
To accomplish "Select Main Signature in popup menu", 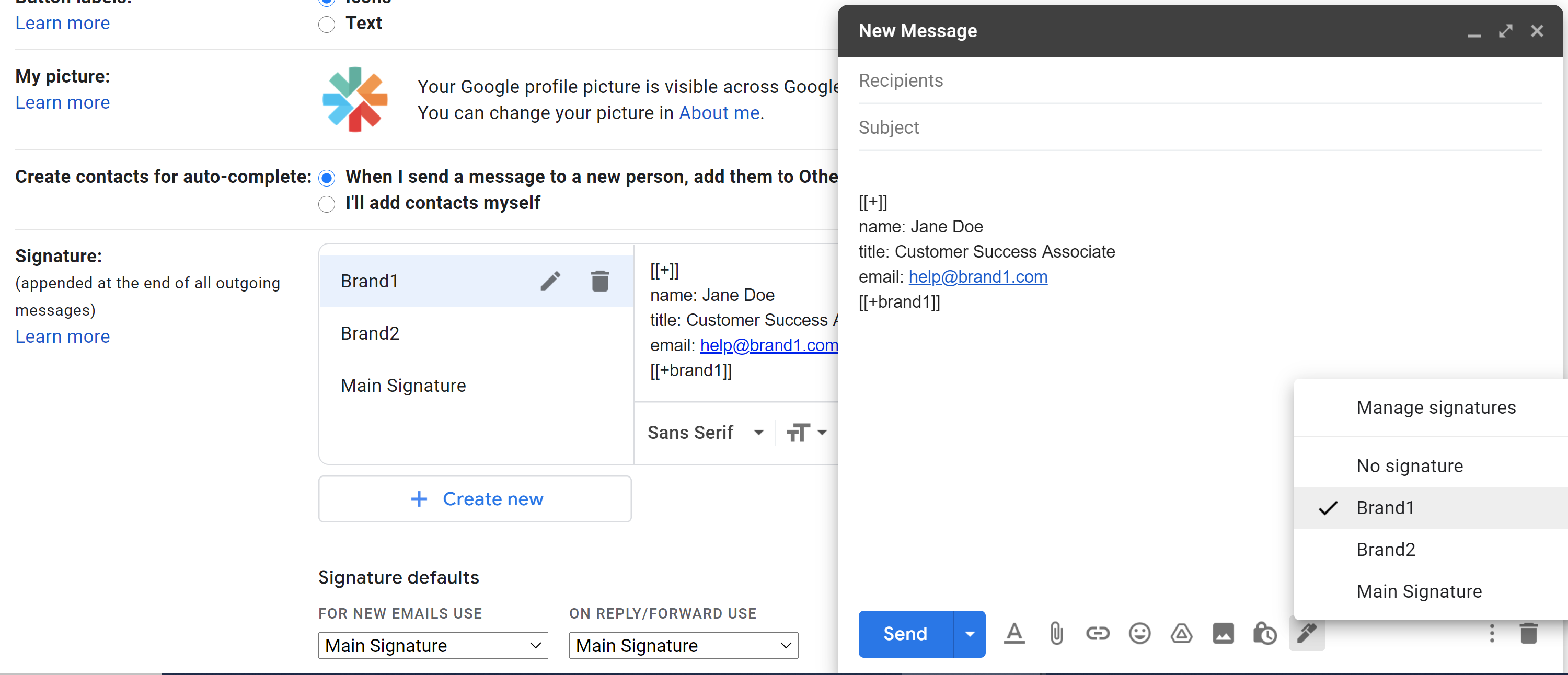I will pyautogui.click(x=1431, y=591).
